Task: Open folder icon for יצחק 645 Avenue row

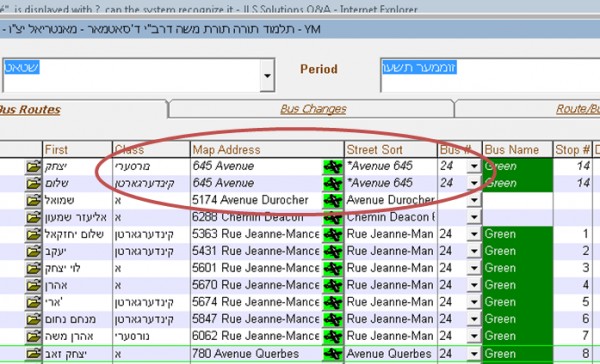Action: (33, 166)
